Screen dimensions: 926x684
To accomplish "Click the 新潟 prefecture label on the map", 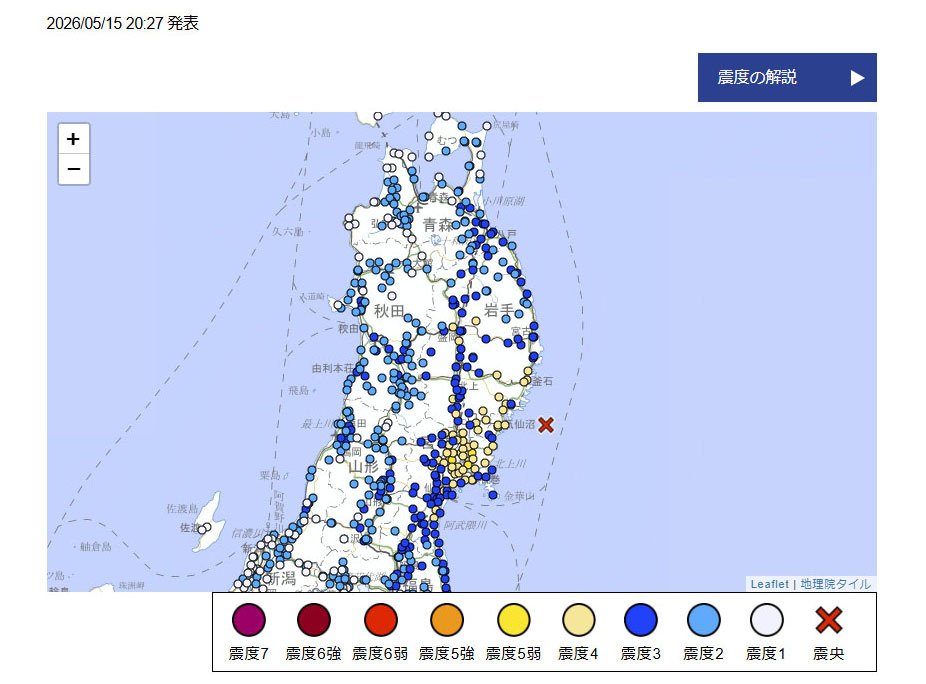I will [281, 578].
